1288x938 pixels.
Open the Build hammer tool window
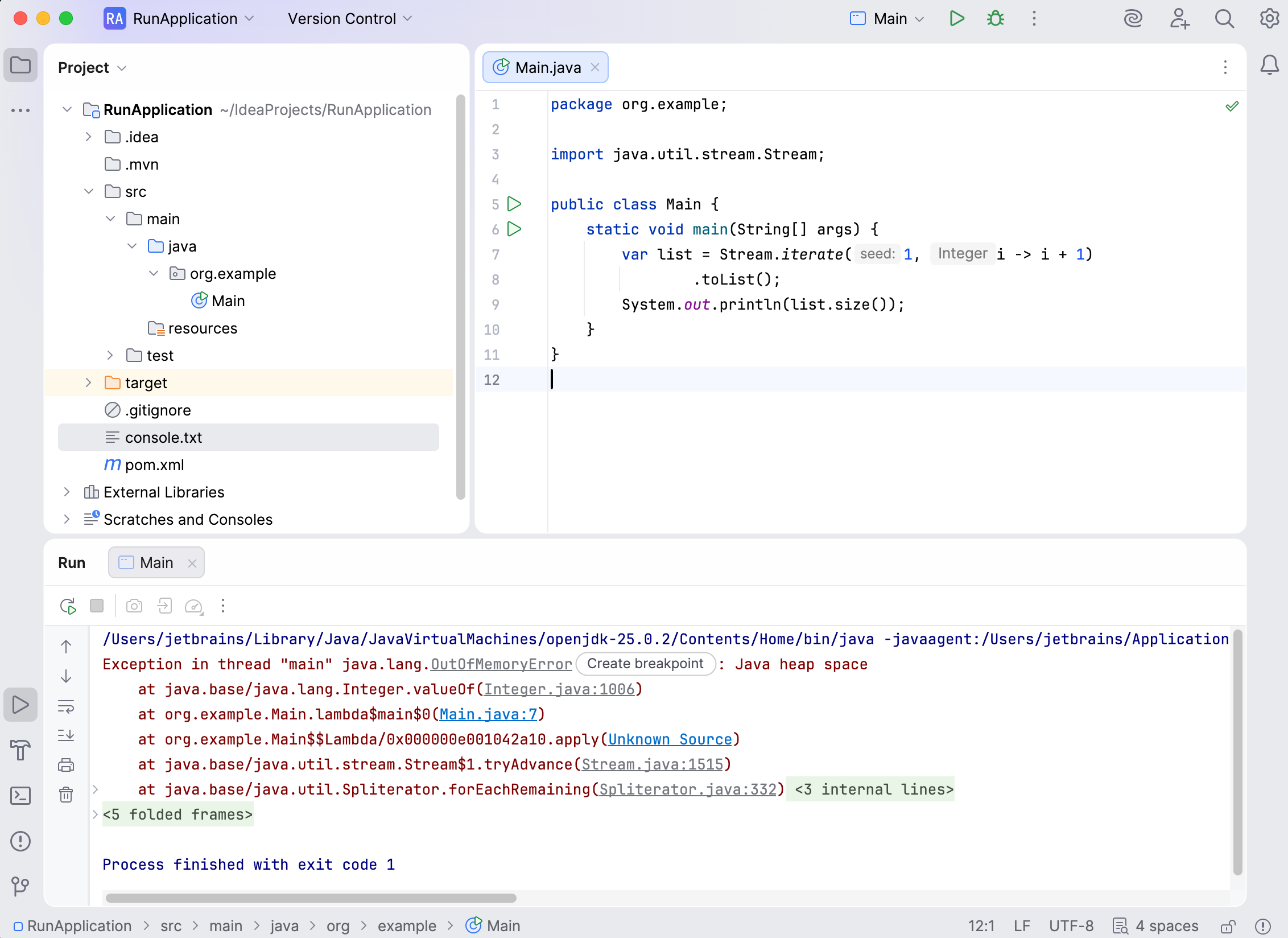[x=20, y=750]
